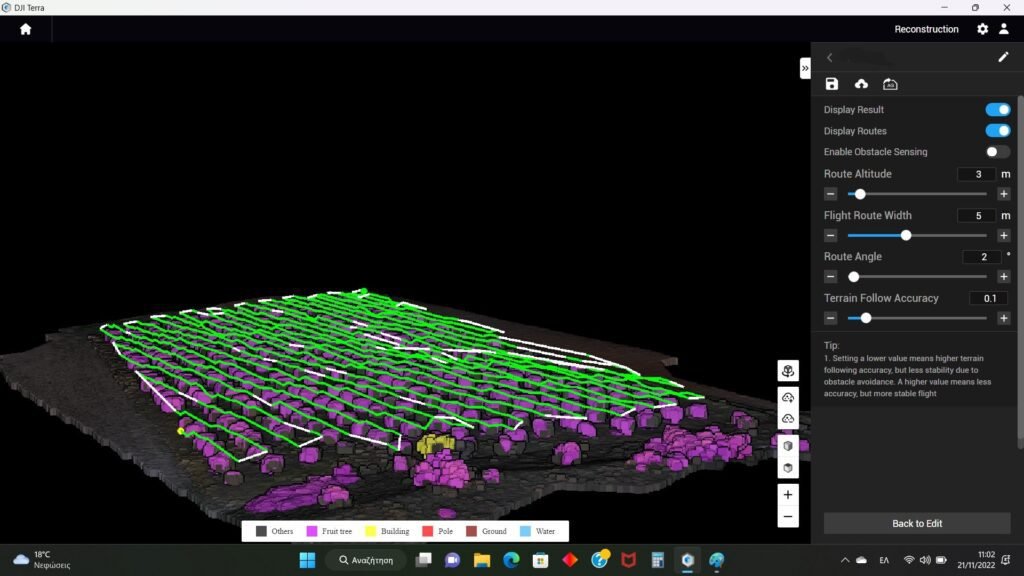The height and width of the screenshot is (576, 1024).
Task: Save the mission with the floppy disk icon
Action: pos(831,84)
